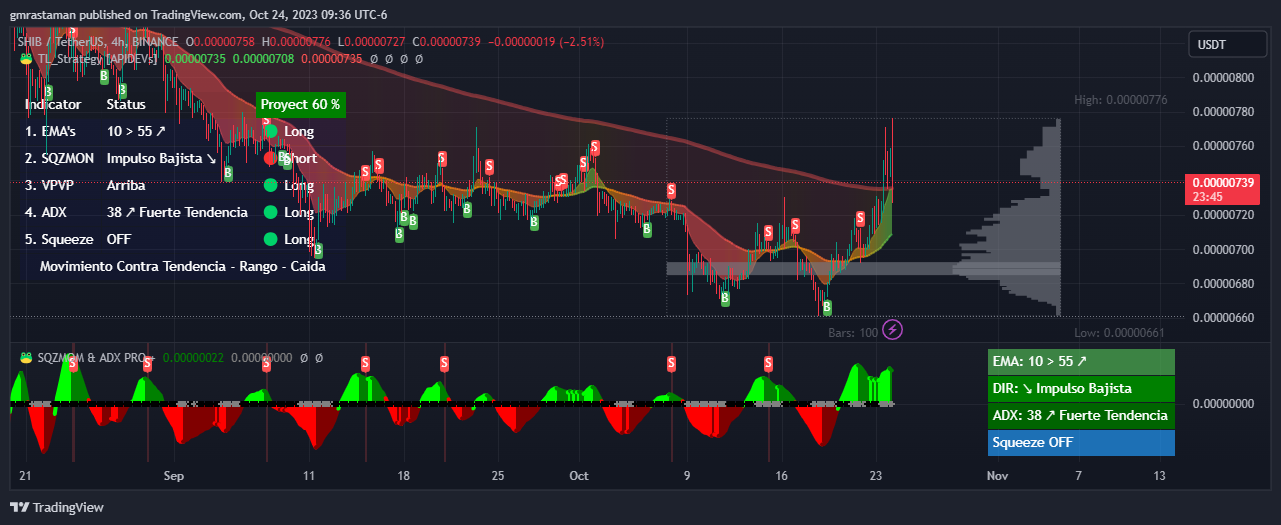Click green status dot in the ADX row
Viewport: 1281px width, 525px height.
click(271, 212)
